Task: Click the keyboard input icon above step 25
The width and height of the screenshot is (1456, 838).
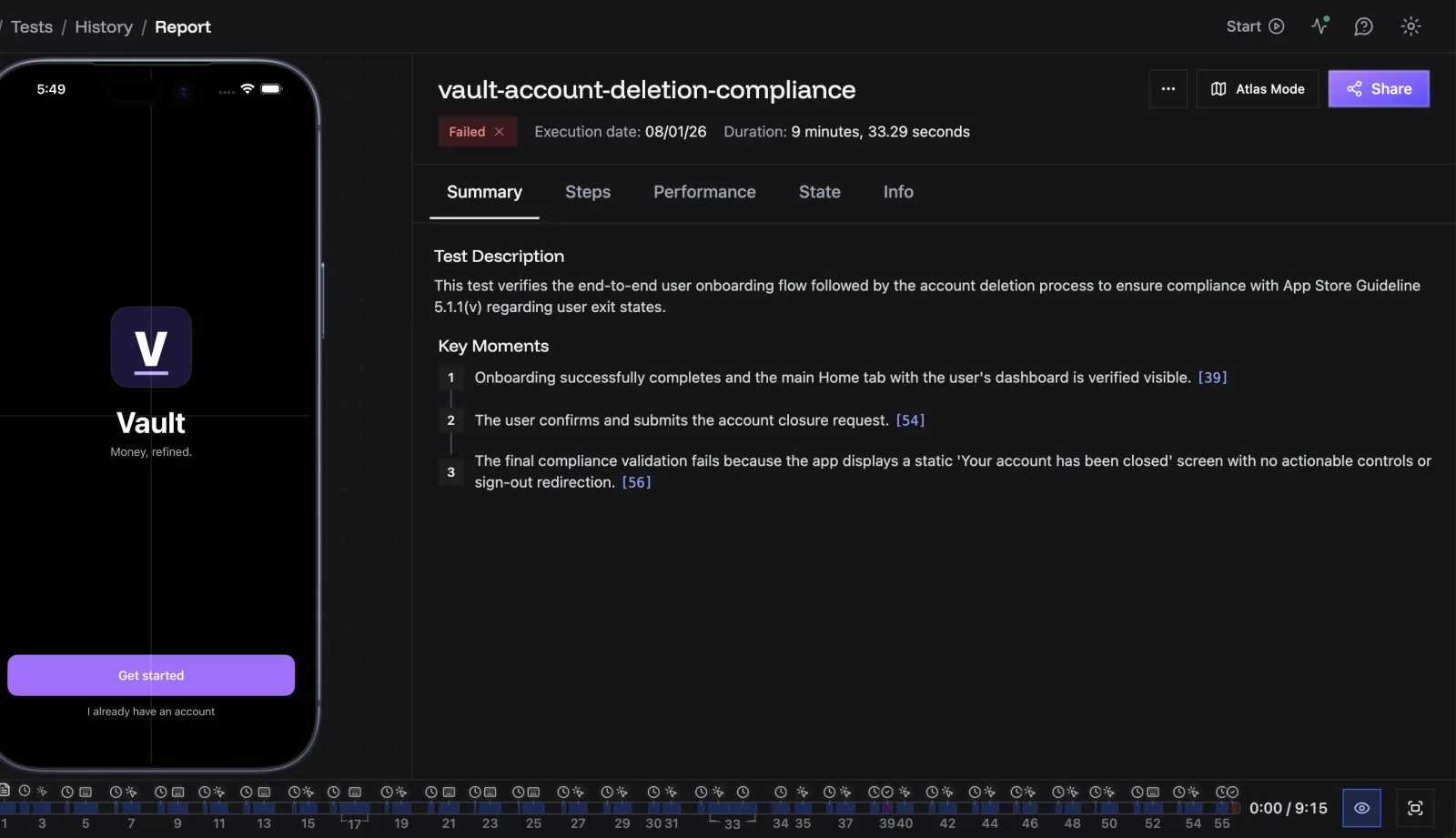Action: (533, 793)
